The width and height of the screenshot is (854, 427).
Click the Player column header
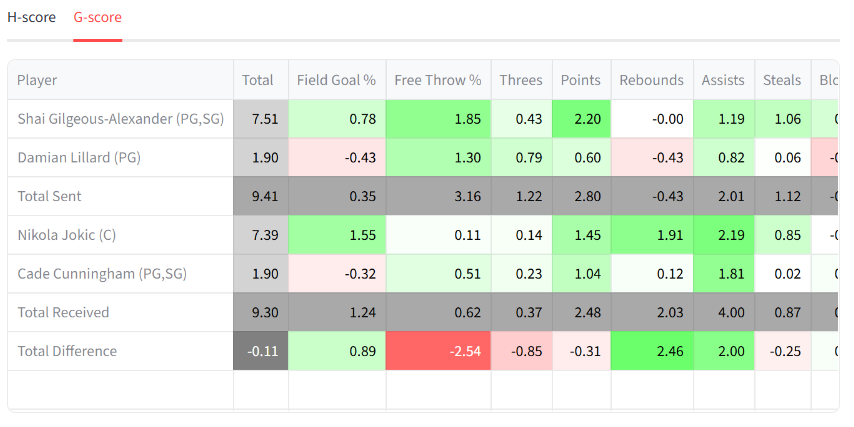coord(37,80)
